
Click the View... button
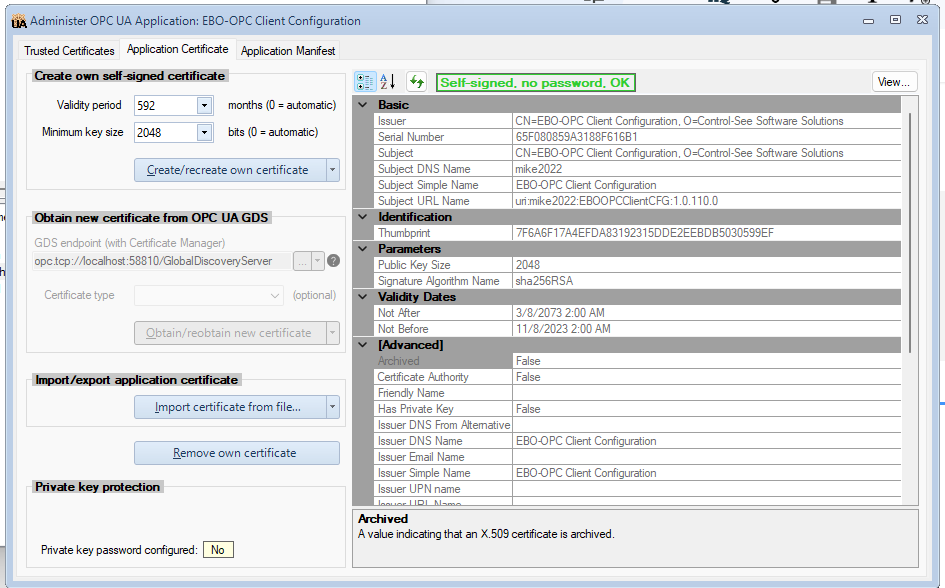pos(894,82)
